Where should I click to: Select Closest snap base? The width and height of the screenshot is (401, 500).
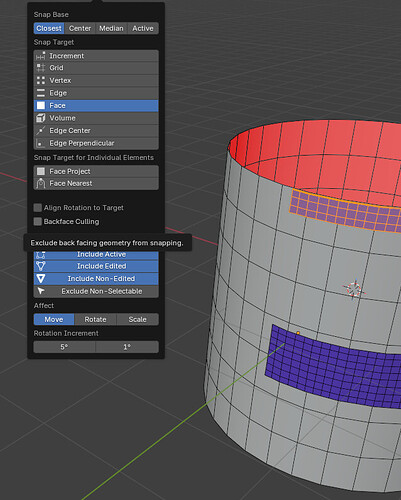coord(49,28)
